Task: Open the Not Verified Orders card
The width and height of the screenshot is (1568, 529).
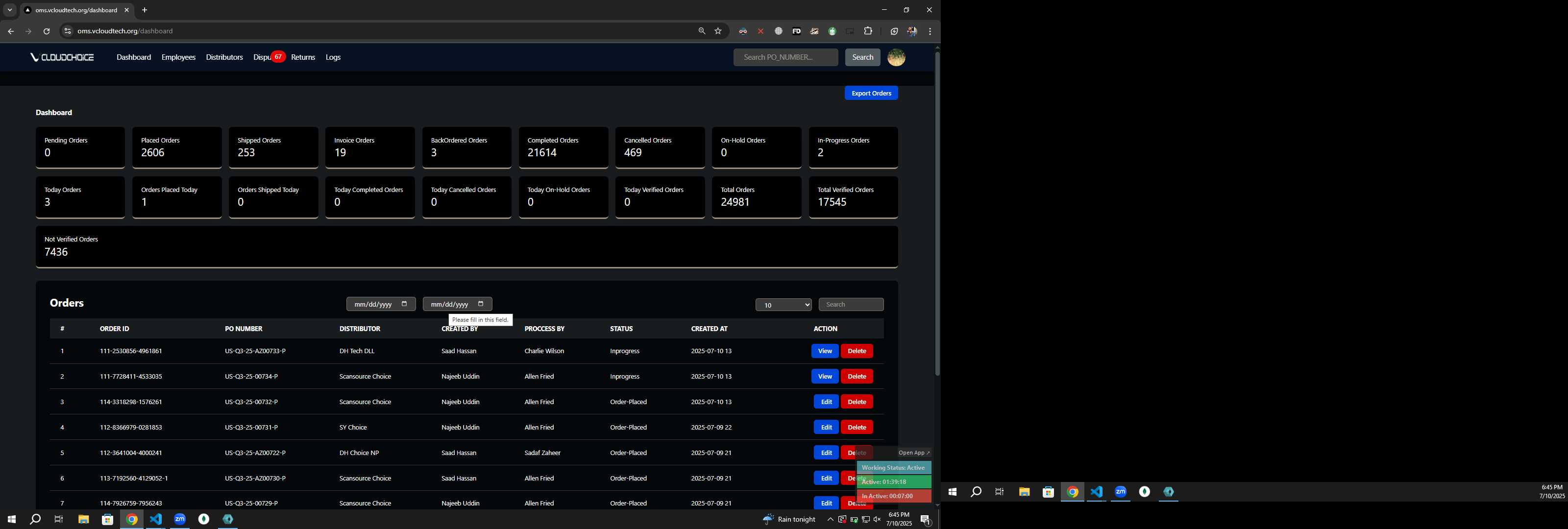Action: (467, 246)
